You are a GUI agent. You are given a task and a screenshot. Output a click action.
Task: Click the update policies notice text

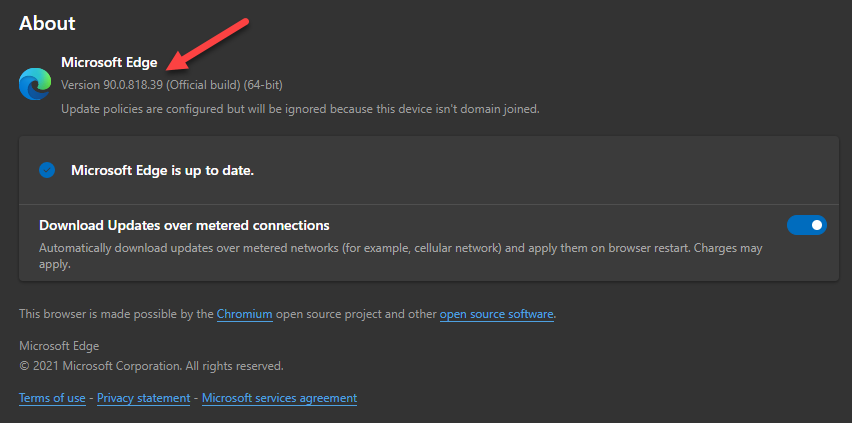point(300,109)
